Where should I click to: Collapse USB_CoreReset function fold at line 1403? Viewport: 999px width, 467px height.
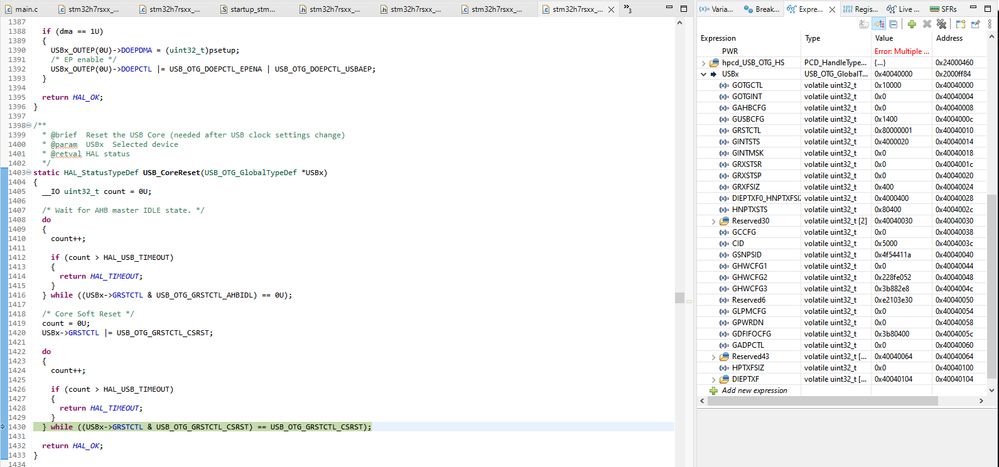coord(29,173)
